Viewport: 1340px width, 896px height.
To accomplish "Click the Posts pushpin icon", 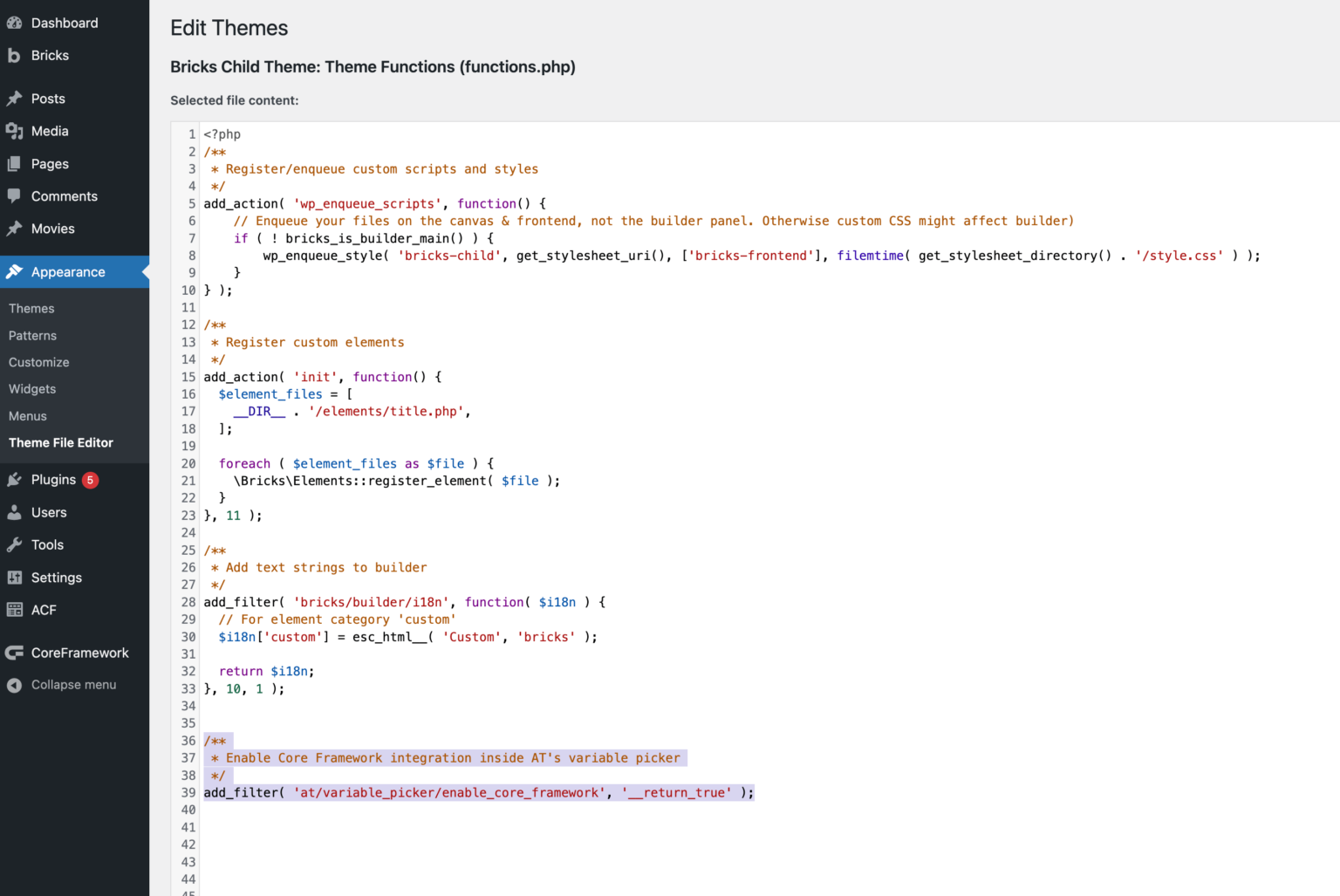I will coord(15,99).
